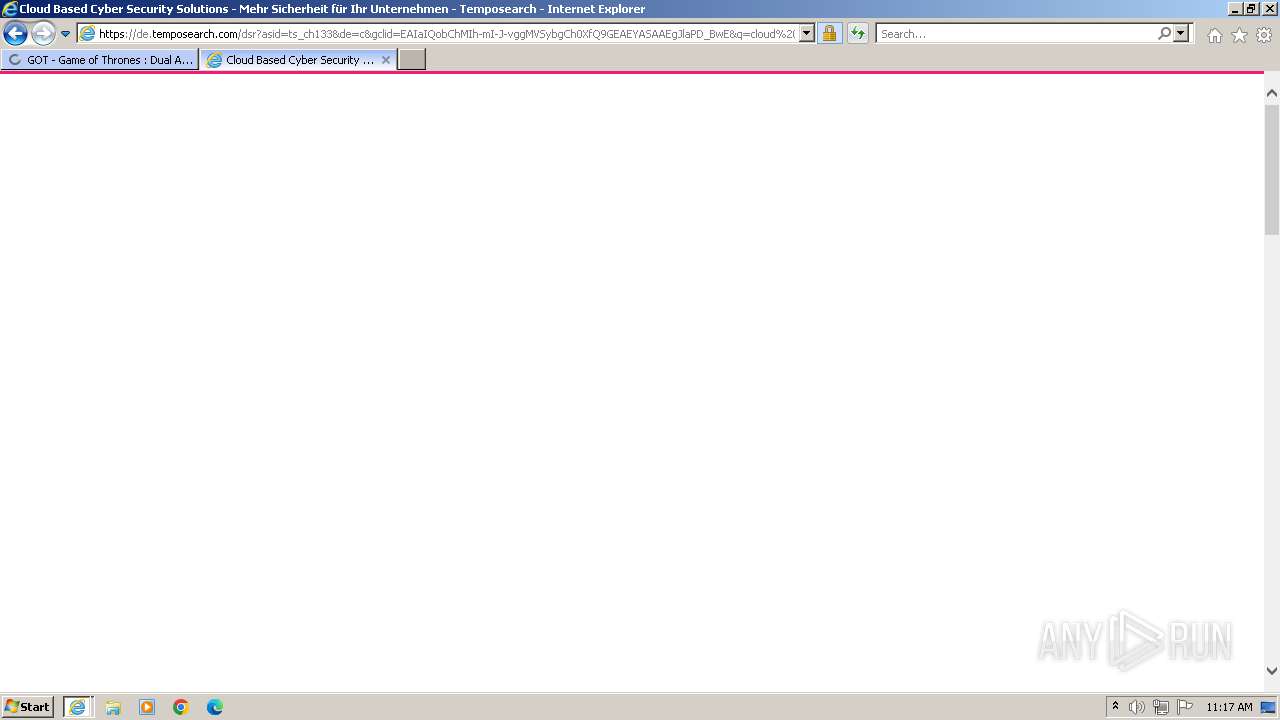Close the Internet Explorer window
Viewport: 1280px width, 720px height.
click(1268, 9)
